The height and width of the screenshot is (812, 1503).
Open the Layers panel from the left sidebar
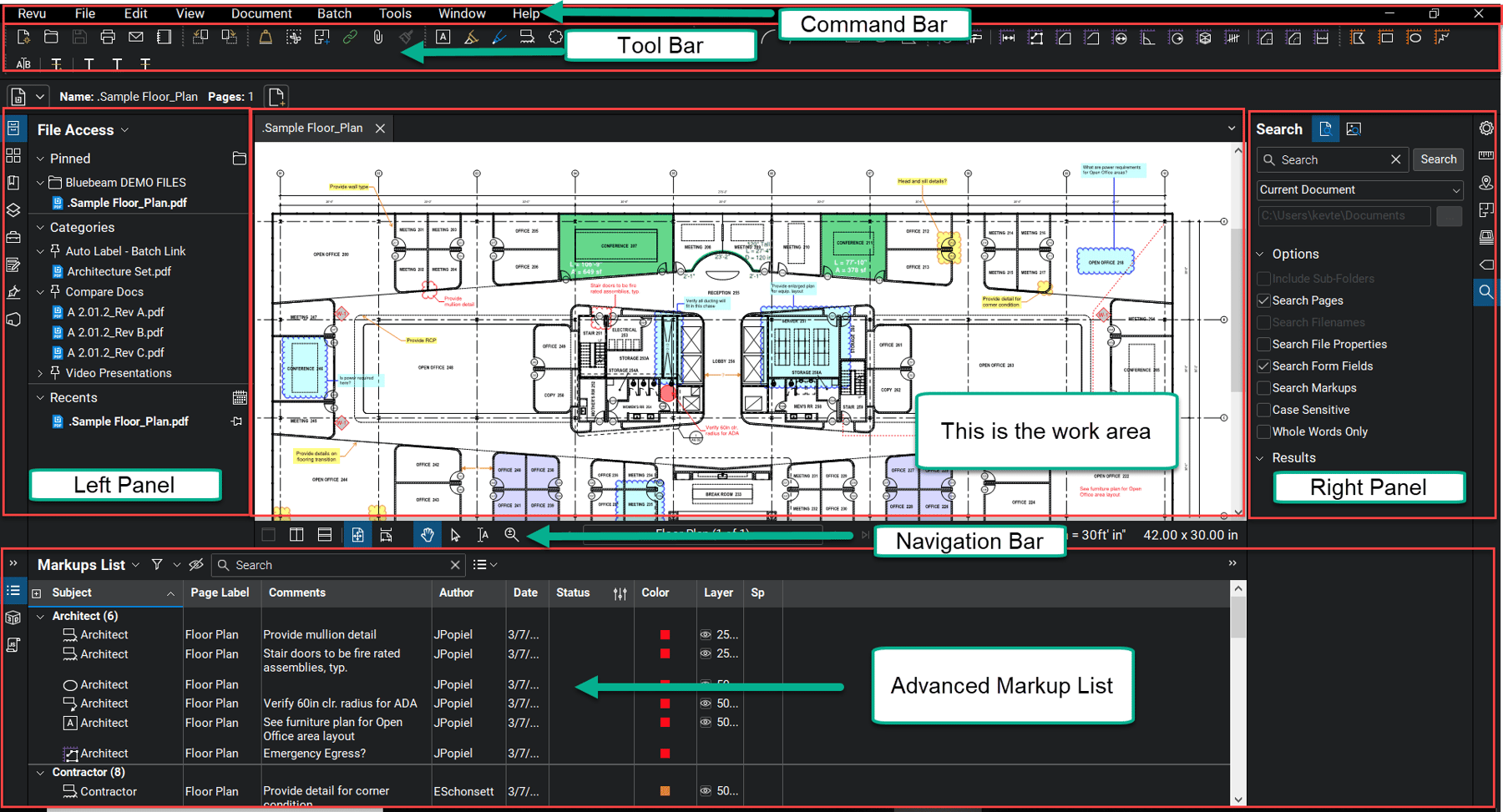[14, 210]
